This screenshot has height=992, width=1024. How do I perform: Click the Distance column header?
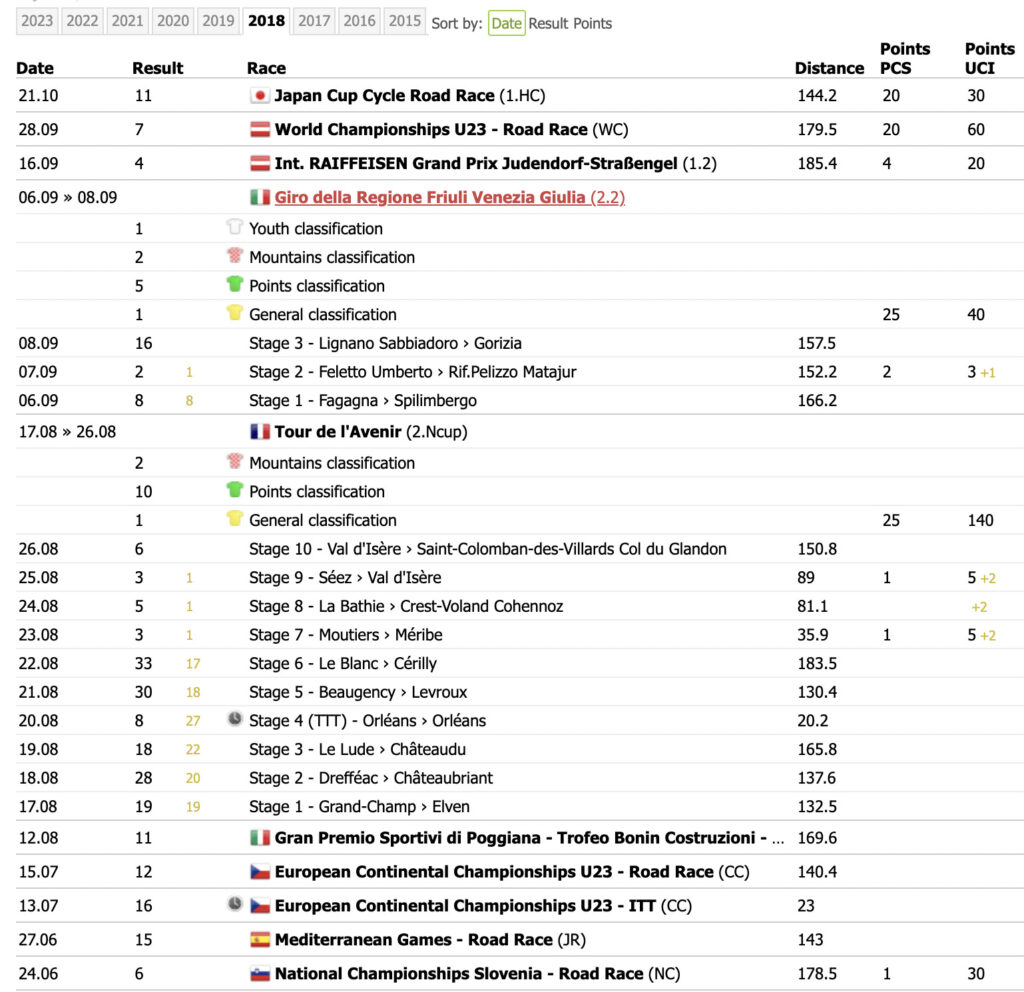[x=829, y=69]
